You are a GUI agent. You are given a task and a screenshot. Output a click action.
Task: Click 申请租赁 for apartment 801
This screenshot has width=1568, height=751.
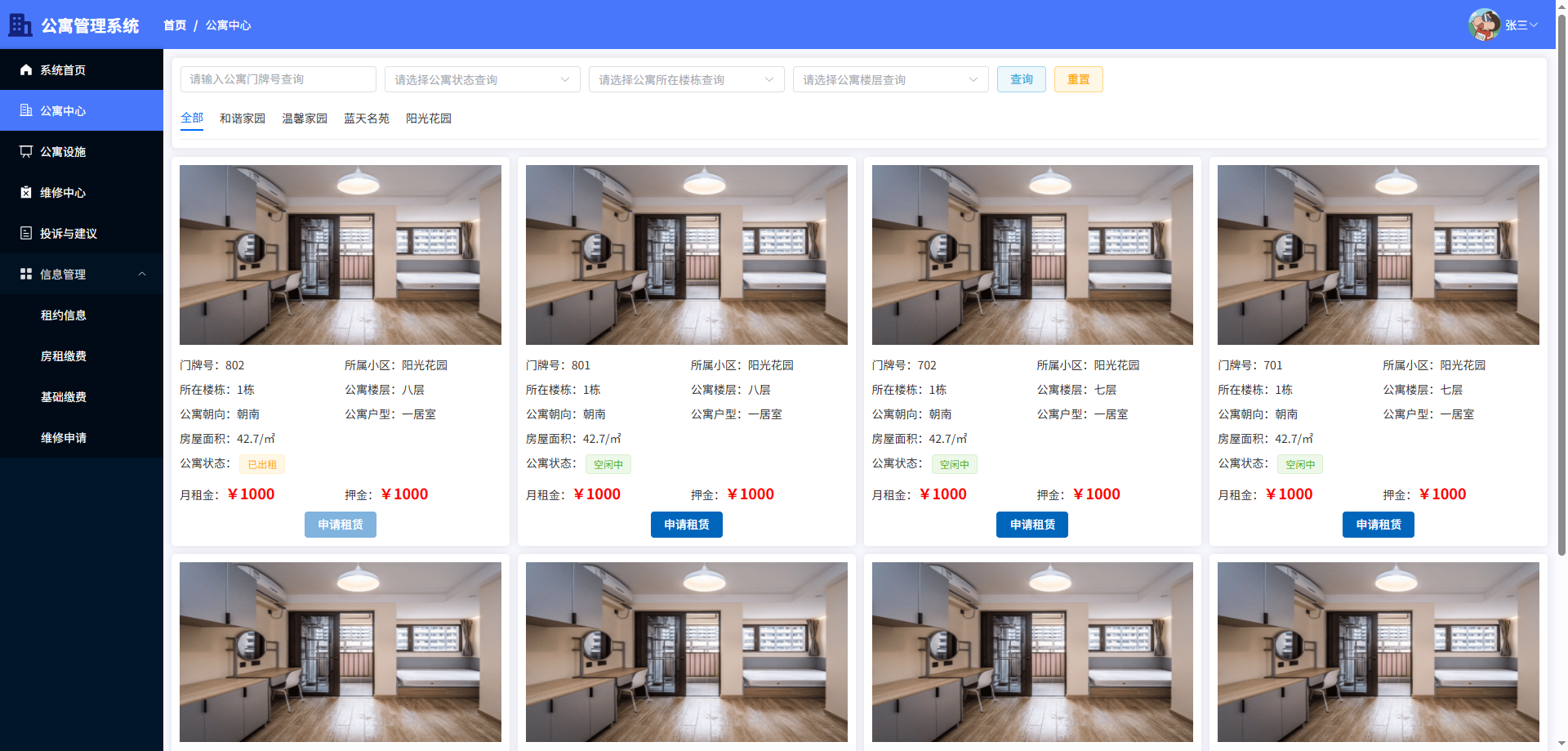(x=687, y=525)
